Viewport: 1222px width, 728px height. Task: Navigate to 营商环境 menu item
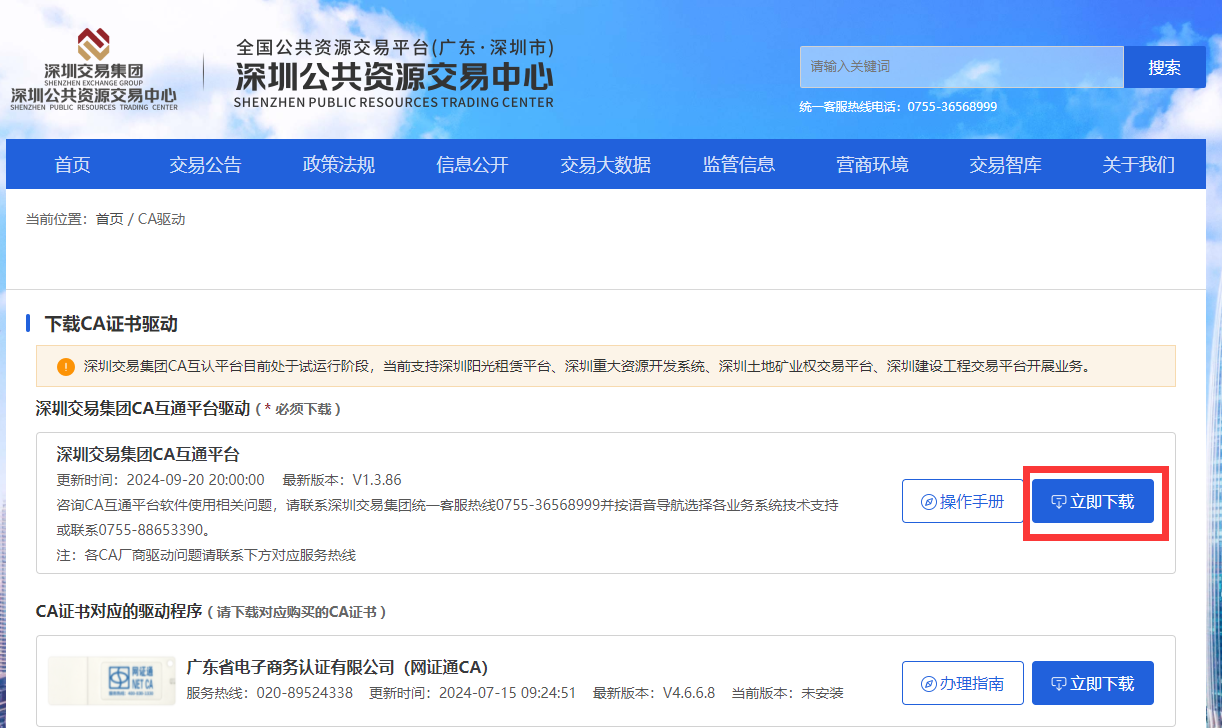[x=872, y=165]
